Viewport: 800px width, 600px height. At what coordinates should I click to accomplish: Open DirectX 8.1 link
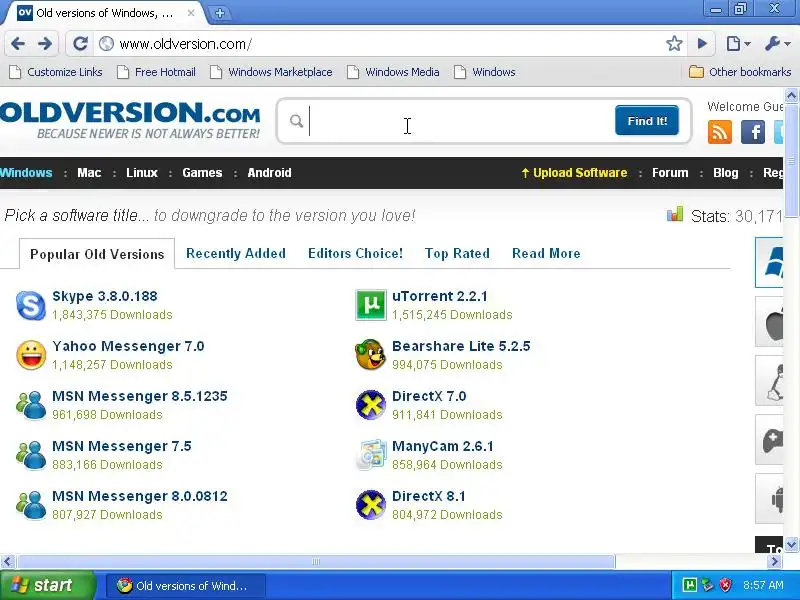click(x=429, y=496)
